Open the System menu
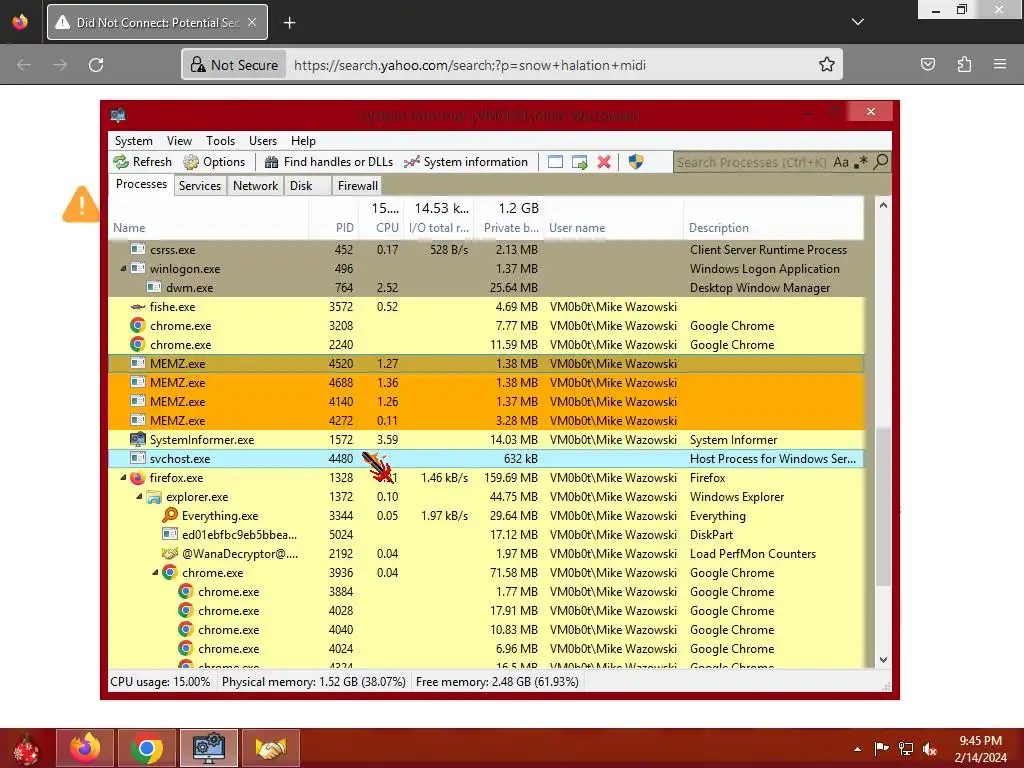Image resolution: width=1024 pixels, height=768 pixels. [134, 141]
